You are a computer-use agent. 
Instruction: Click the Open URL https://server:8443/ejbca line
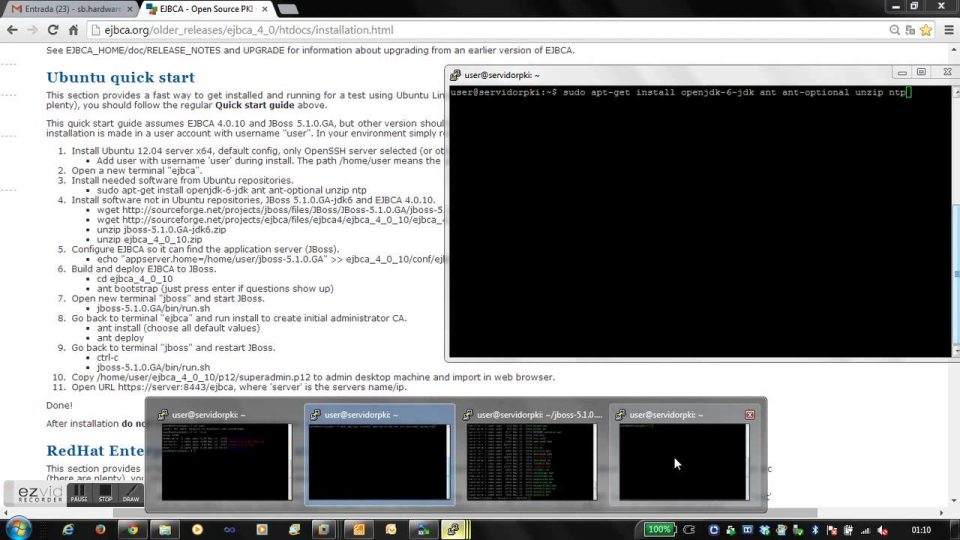click(x=239, y=387)
